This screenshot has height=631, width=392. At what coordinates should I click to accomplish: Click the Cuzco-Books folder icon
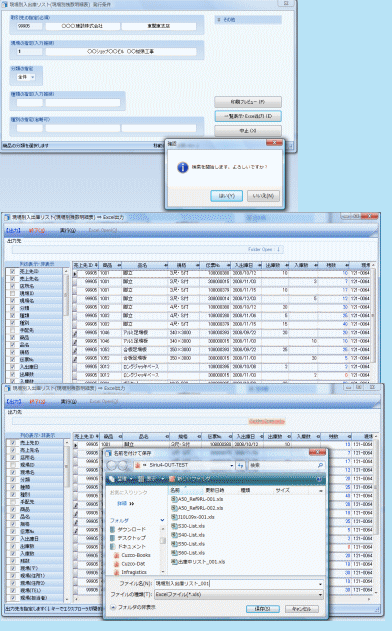click(117, 555)
